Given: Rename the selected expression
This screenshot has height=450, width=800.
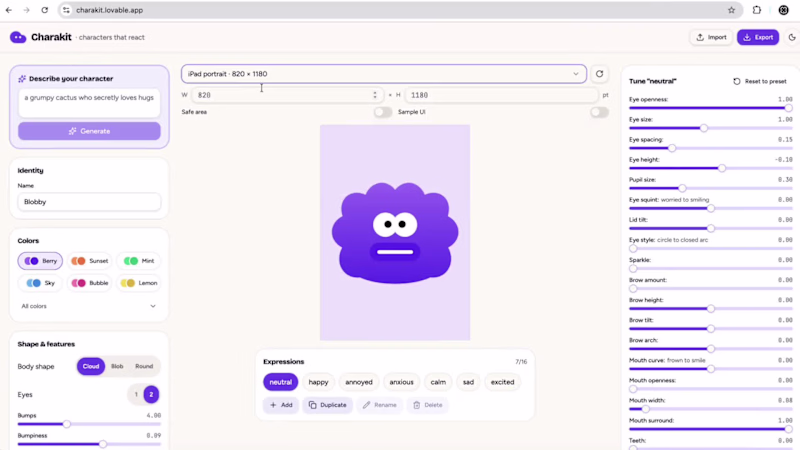Looking at the screenshot, I should click(380, 405).
